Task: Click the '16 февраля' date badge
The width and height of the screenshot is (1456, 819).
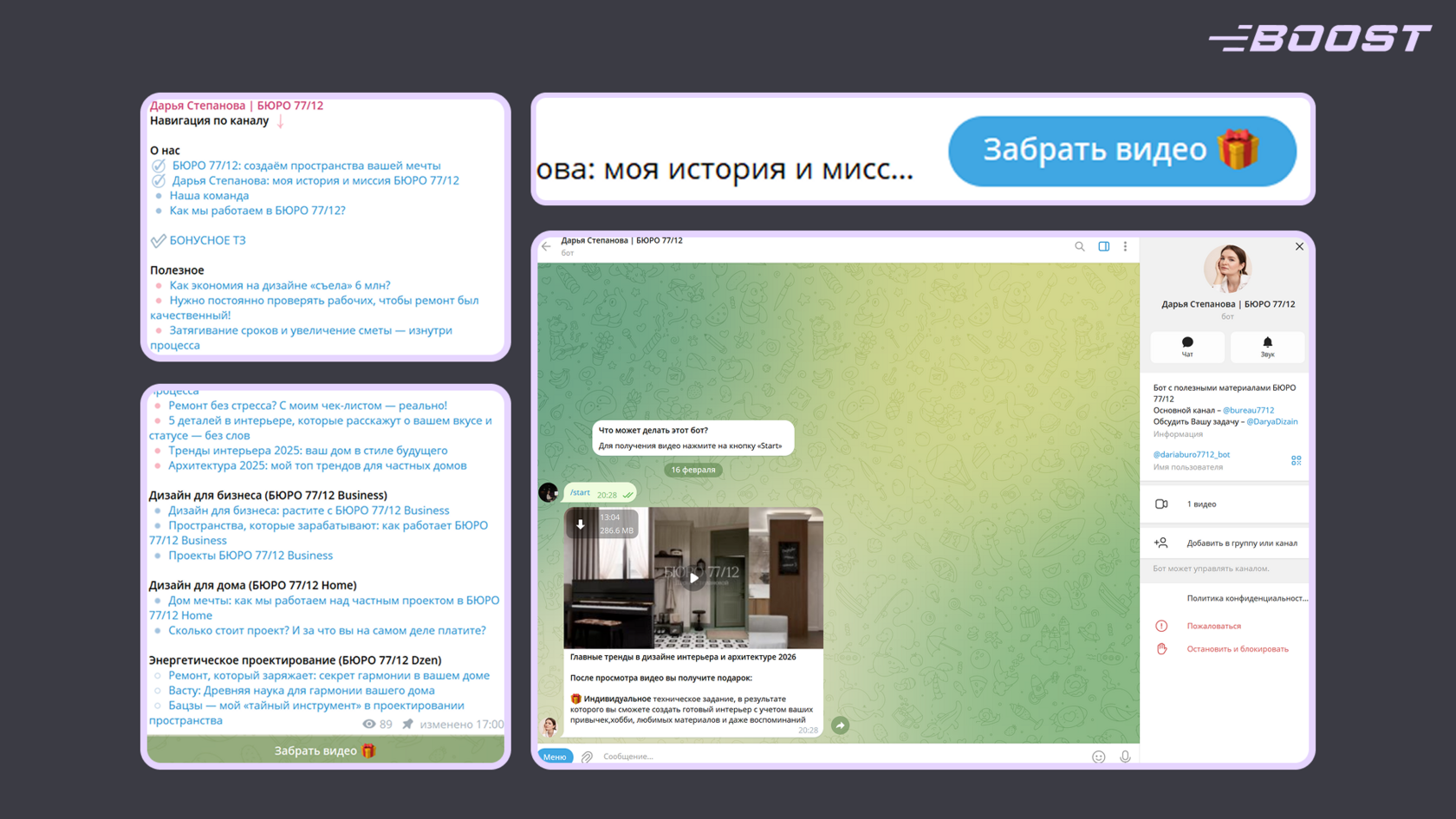Action: [693, 470]
